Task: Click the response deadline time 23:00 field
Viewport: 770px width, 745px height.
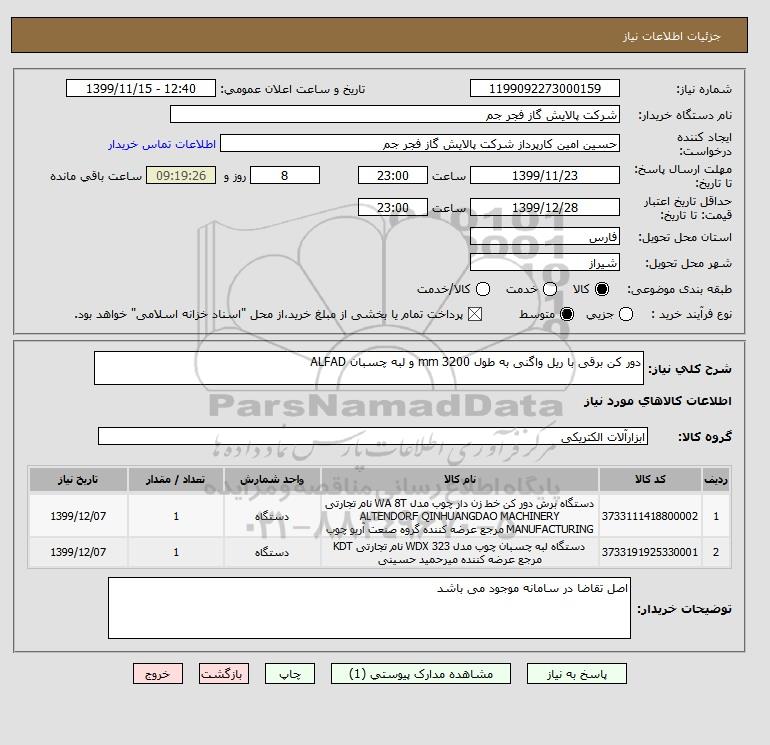Action: click(393, 175)
